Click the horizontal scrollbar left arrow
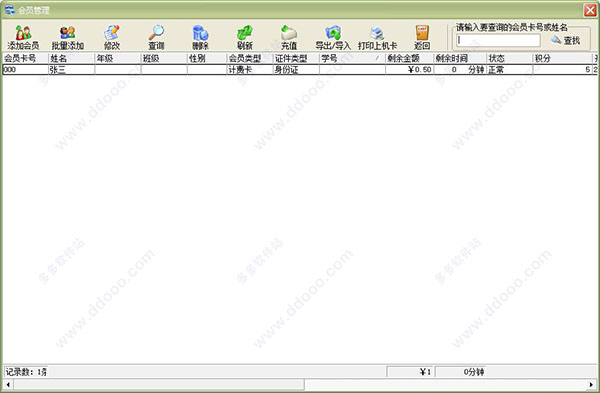The height and width of the screenshot is (393, 600). point(8,384)
